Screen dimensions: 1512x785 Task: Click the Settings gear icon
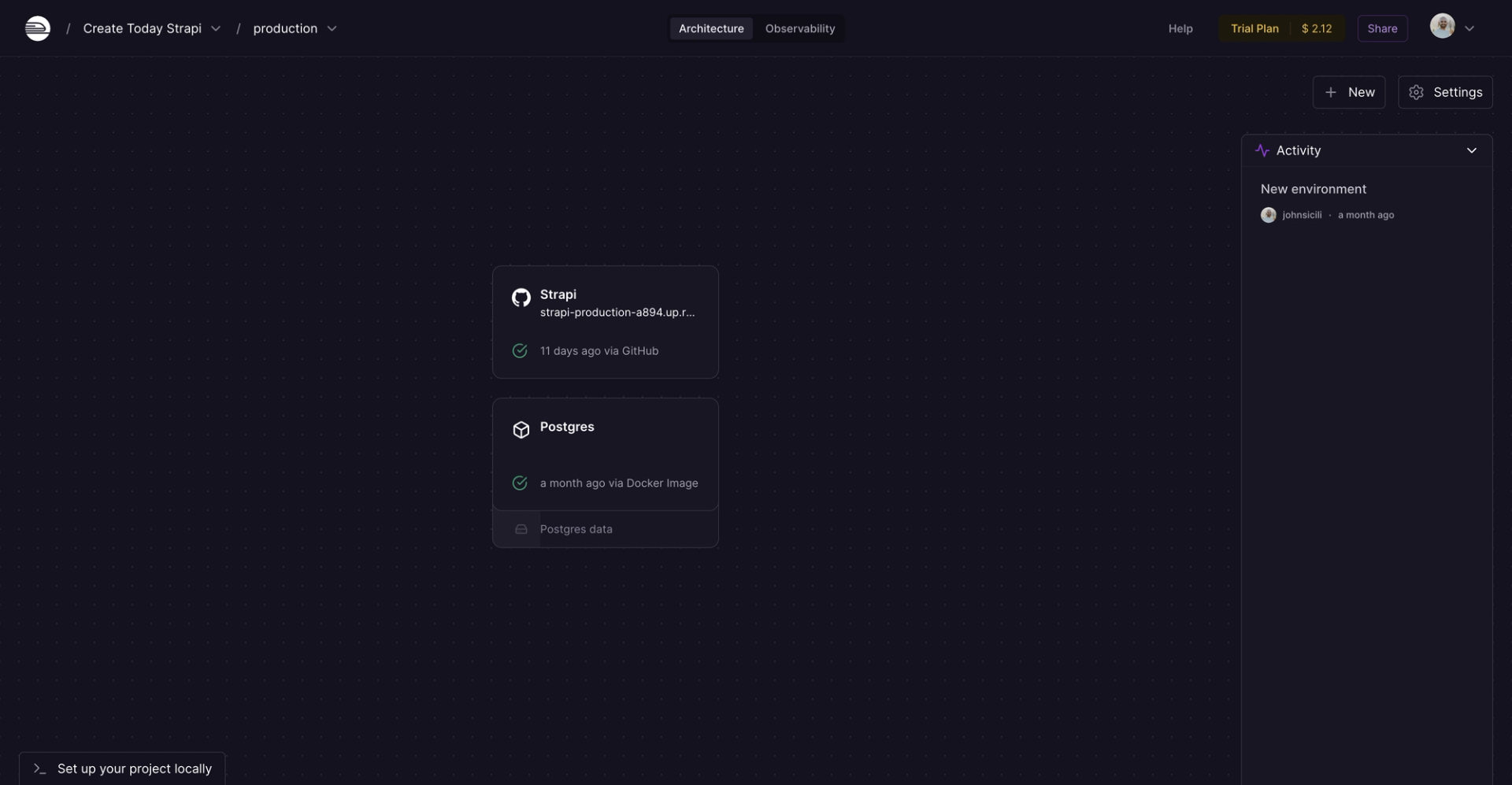pyautogui.click(x=1416, y=92)
